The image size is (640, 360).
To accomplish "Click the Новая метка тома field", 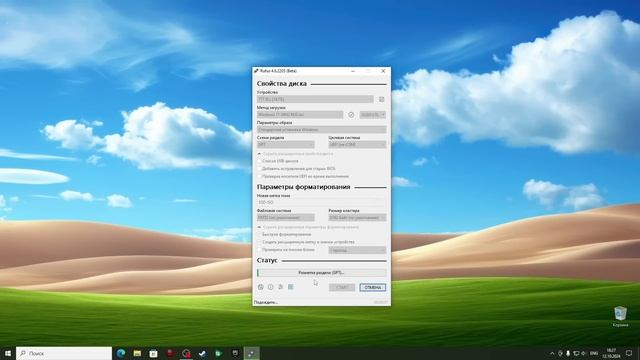I will point(322,202).
